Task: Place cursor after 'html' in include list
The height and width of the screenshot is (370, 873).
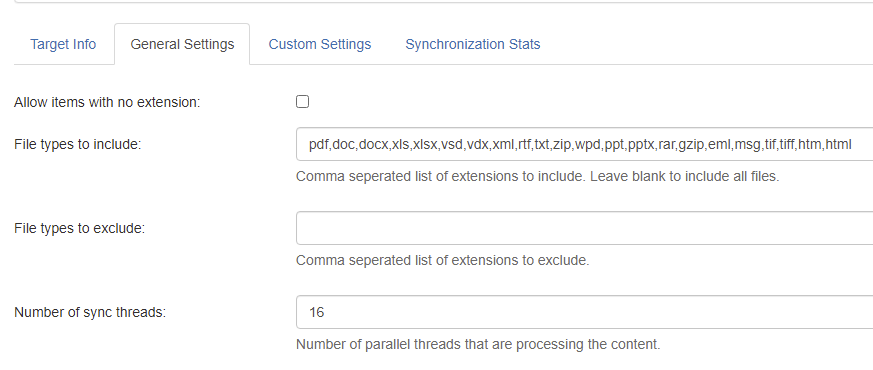Action: click(852, 145)
